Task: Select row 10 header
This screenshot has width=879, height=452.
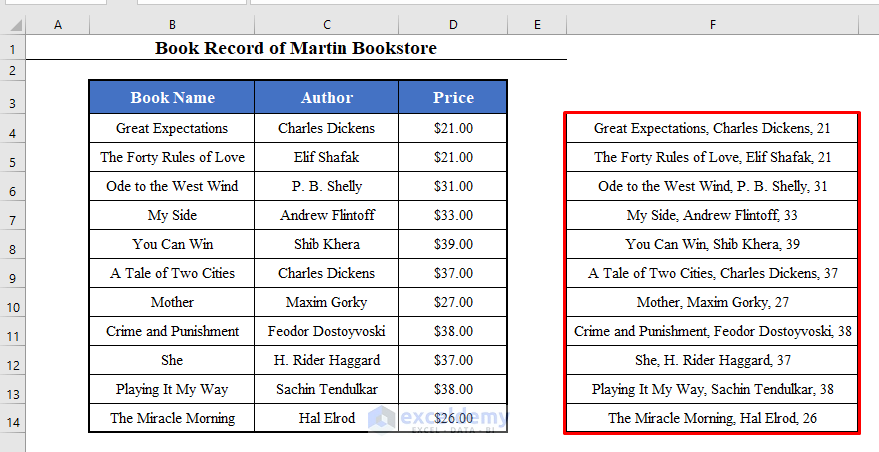Action: click(x=13, y=302)
